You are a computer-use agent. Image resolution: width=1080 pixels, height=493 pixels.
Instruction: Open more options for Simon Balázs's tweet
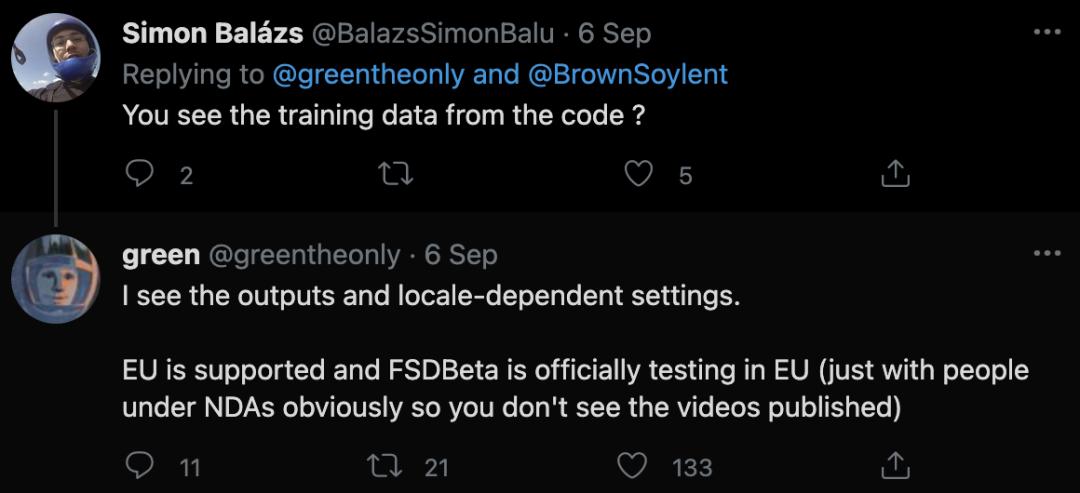[x=1046, y=32]
